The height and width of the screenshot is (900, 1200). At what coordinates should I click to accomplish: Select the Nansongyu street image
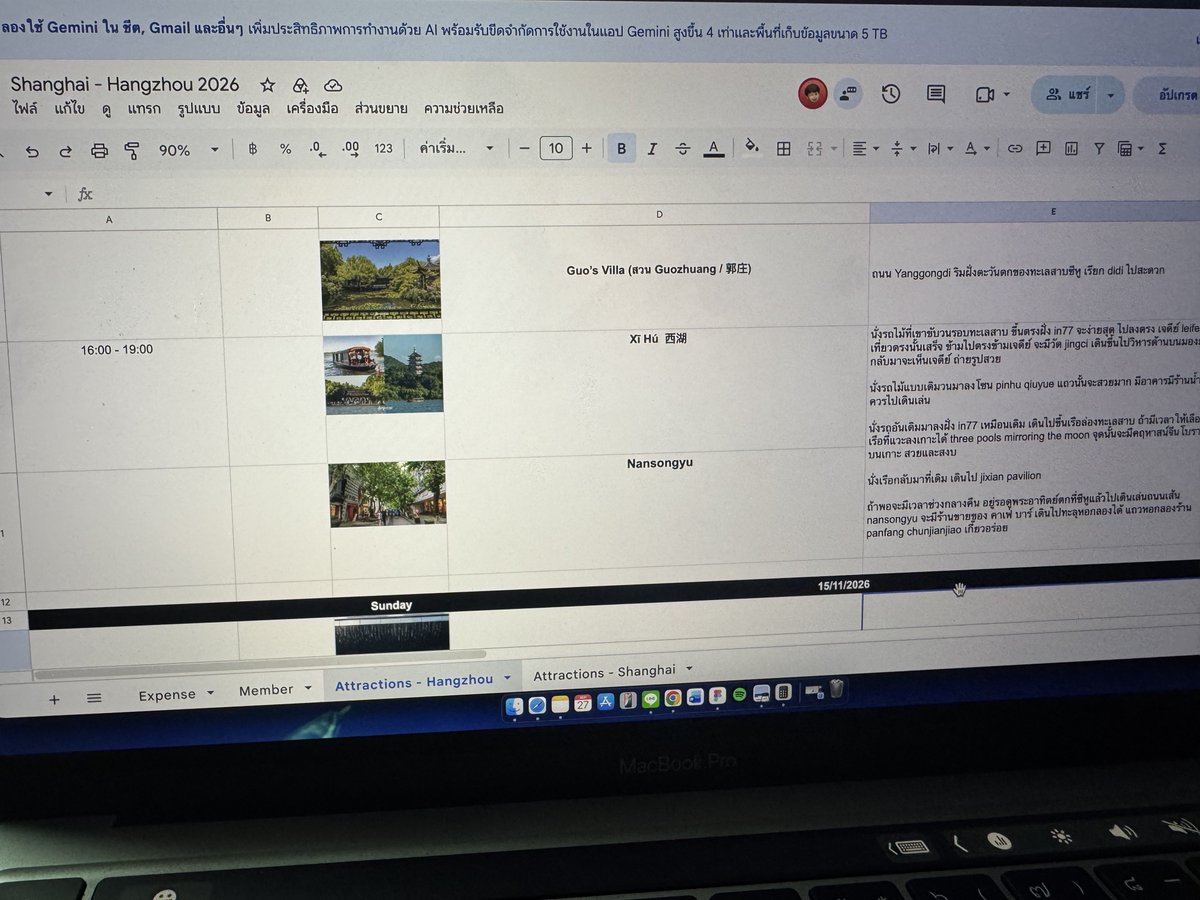388,494
